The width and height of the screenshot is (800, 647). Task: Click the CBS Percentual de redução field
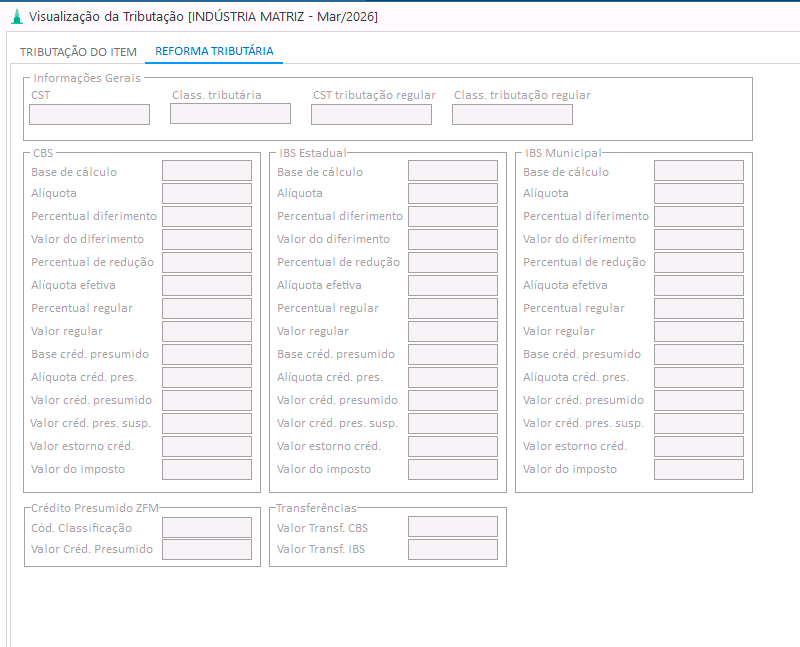207,263
